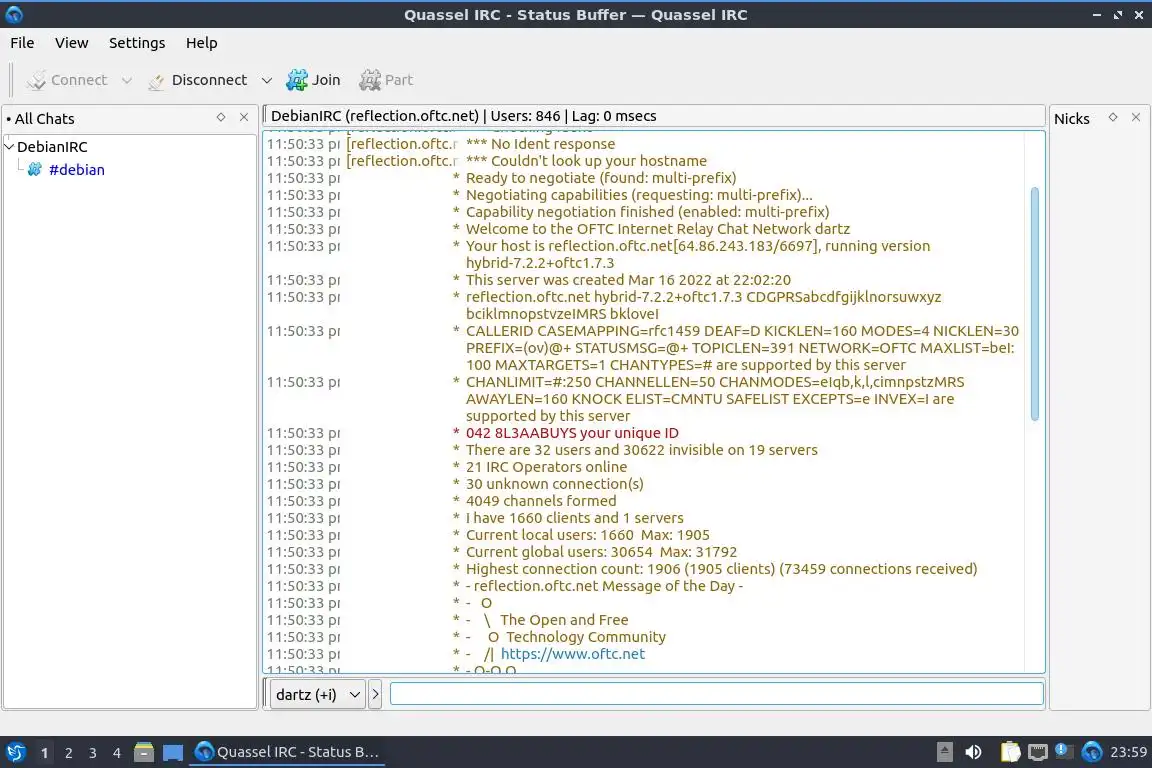
Task: Click the notification tray icon
Action: point(1064,751)
